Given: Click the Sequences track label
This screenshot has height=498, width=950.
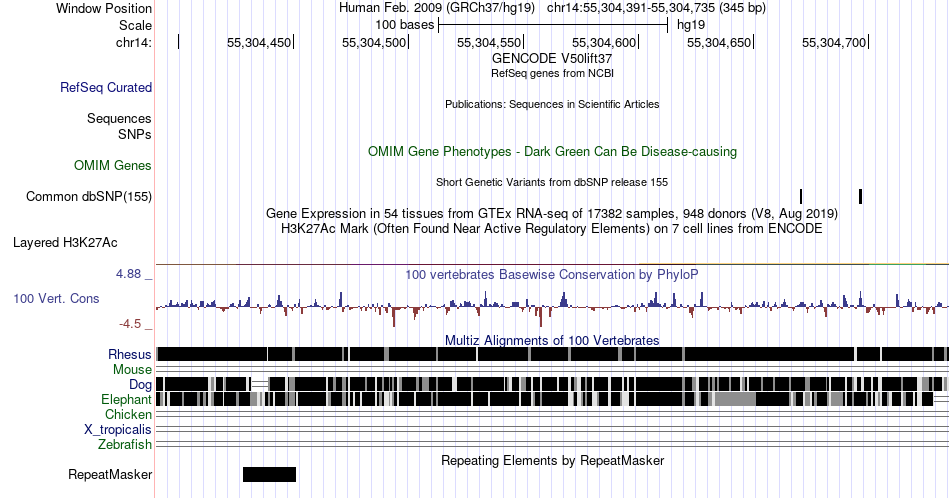Looking at the screenshot, I should [119, 118].
